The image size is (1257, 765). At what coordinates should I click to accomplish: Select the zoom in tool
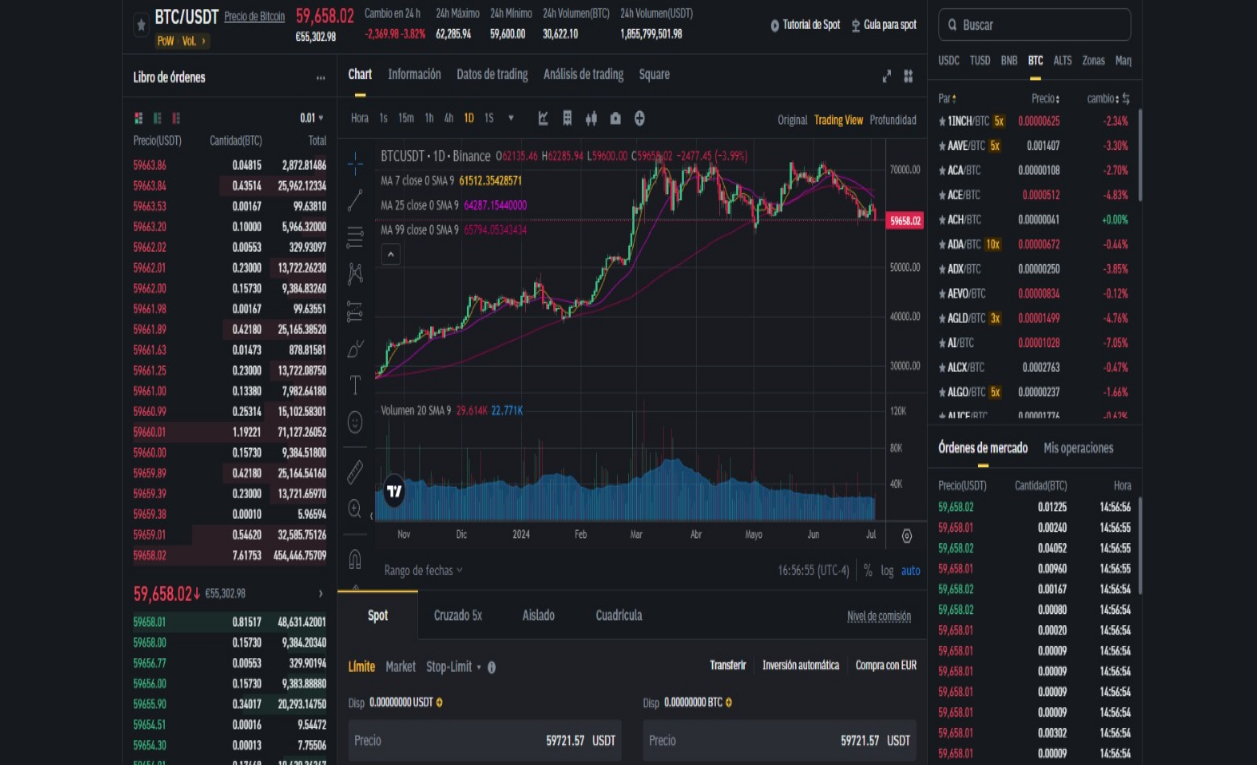coord(355,509)
